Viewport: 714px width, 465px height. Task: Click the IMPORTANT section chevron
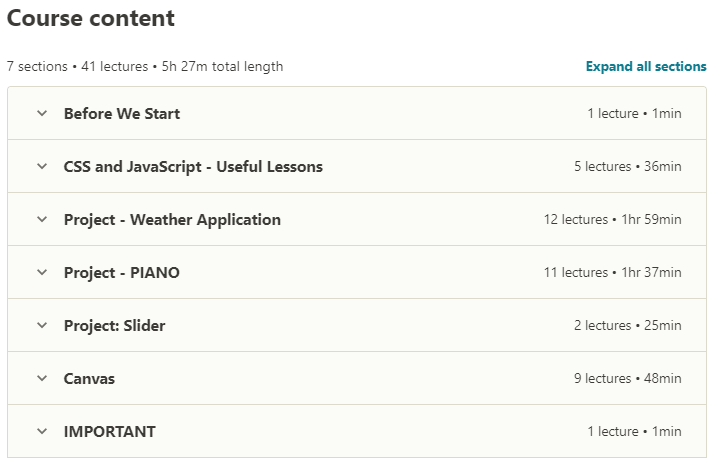[x=42, y=432]
